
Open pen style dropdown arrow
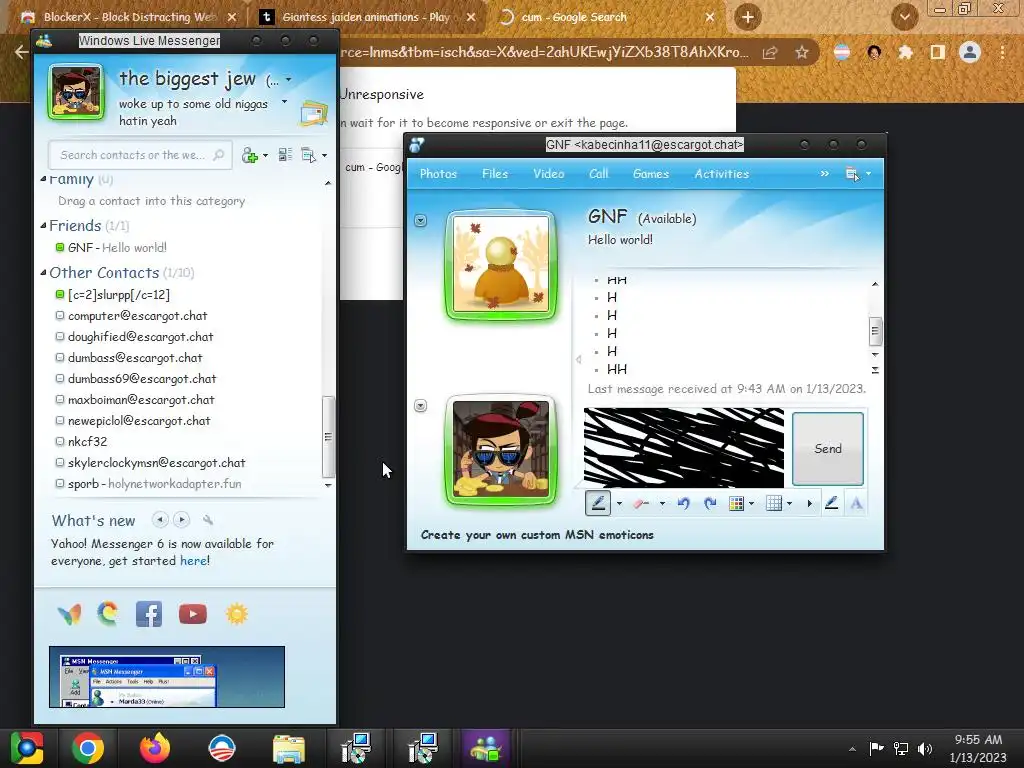click(619, 504)
